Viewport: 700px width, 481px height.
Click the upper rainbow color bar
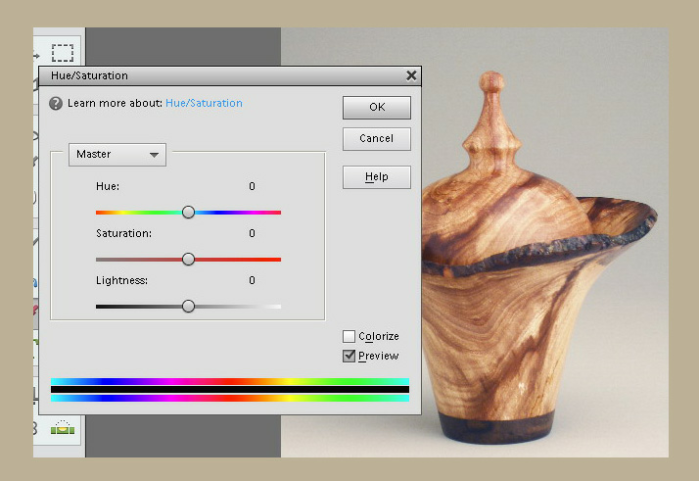pyautogui.click(x=229, y=381)
